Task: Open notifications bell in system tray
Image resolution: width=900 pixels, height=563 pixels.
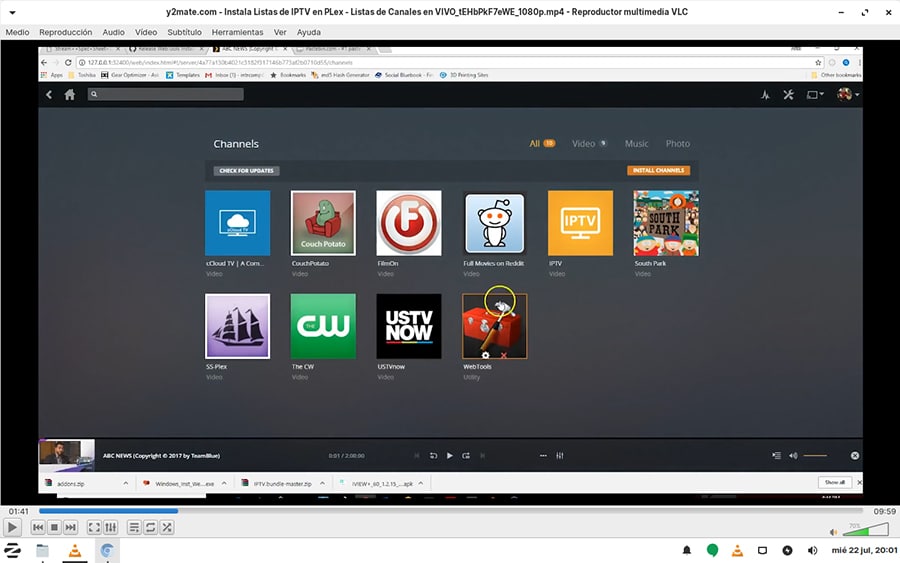Action: (686, 550)
